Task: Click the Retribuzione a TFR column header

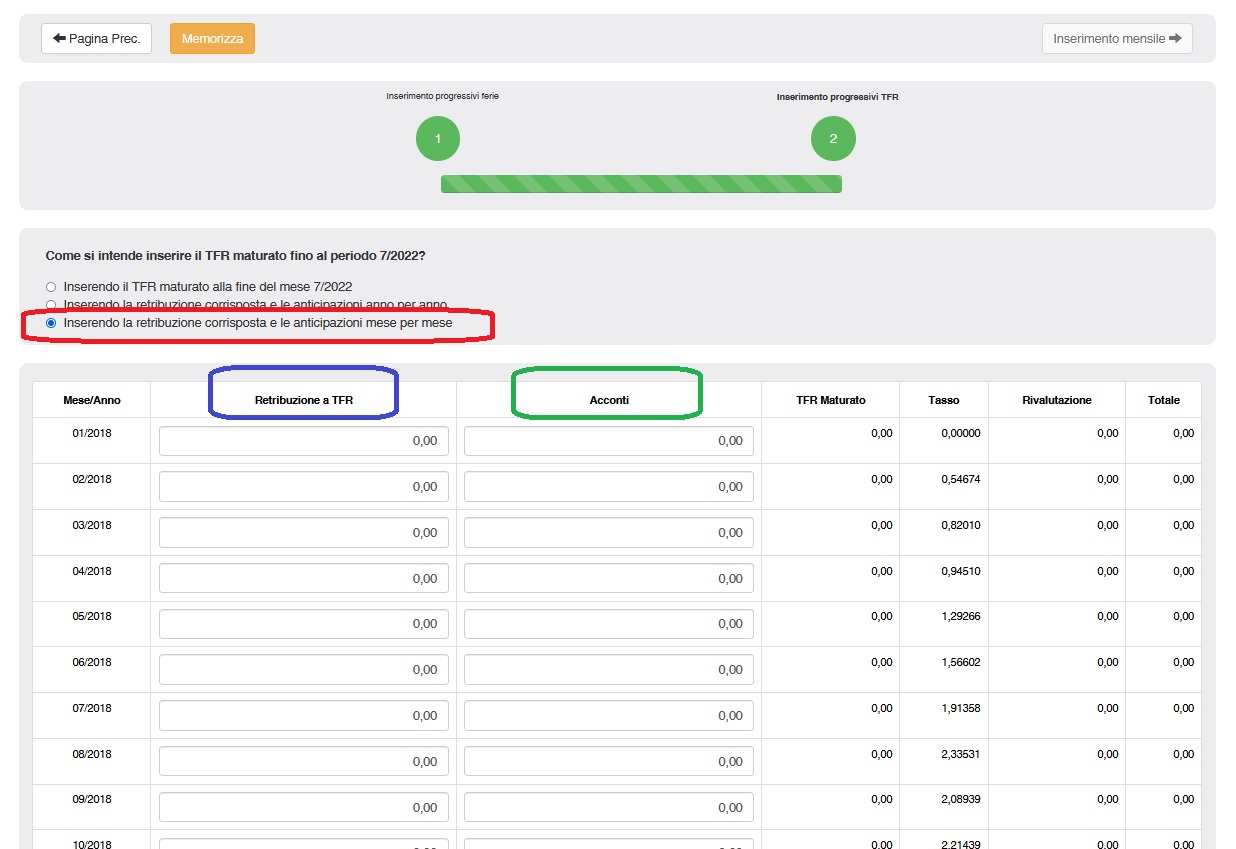Action: tap(303, 400)
